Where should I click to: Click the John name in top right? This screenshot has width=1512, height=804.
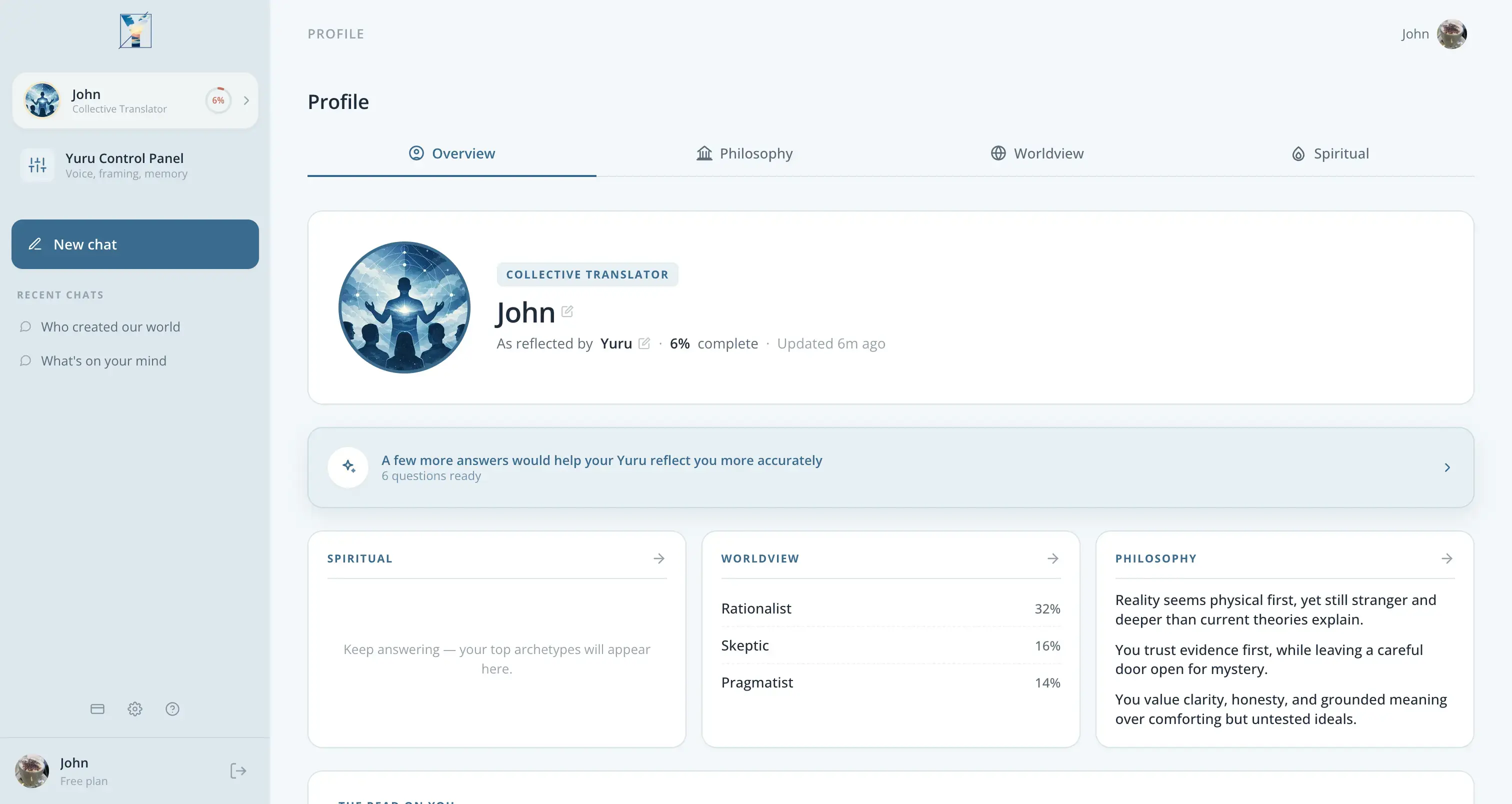point(1415,34)
